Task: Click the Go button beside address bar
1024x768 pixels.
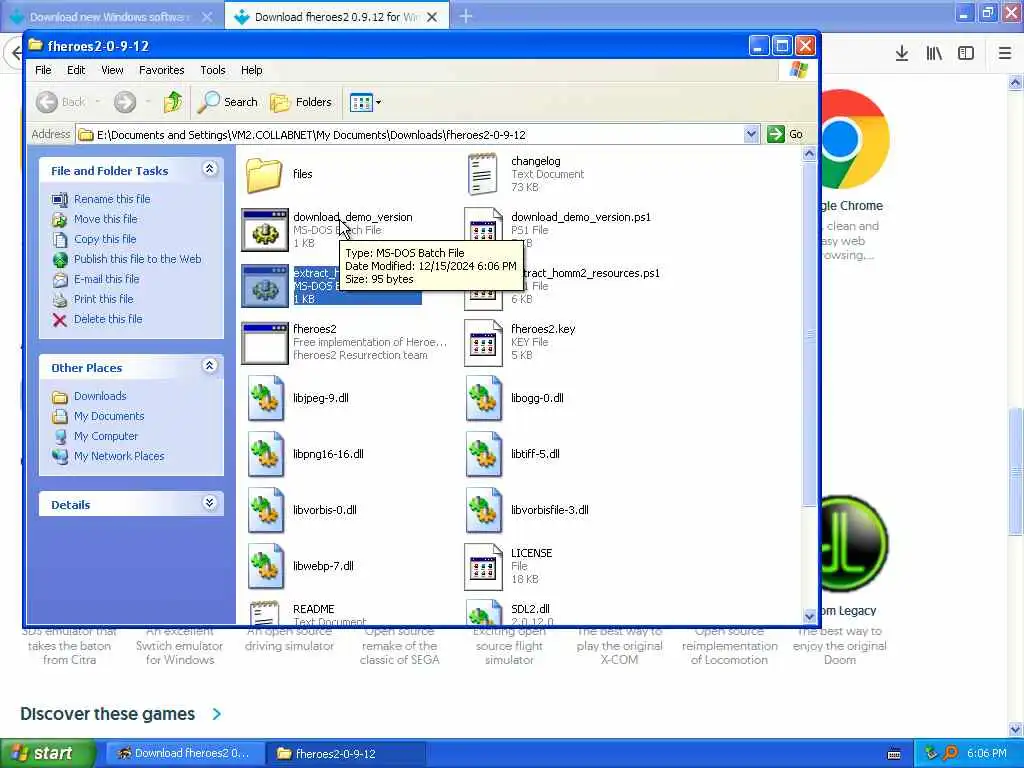Action: click(786, 135)
